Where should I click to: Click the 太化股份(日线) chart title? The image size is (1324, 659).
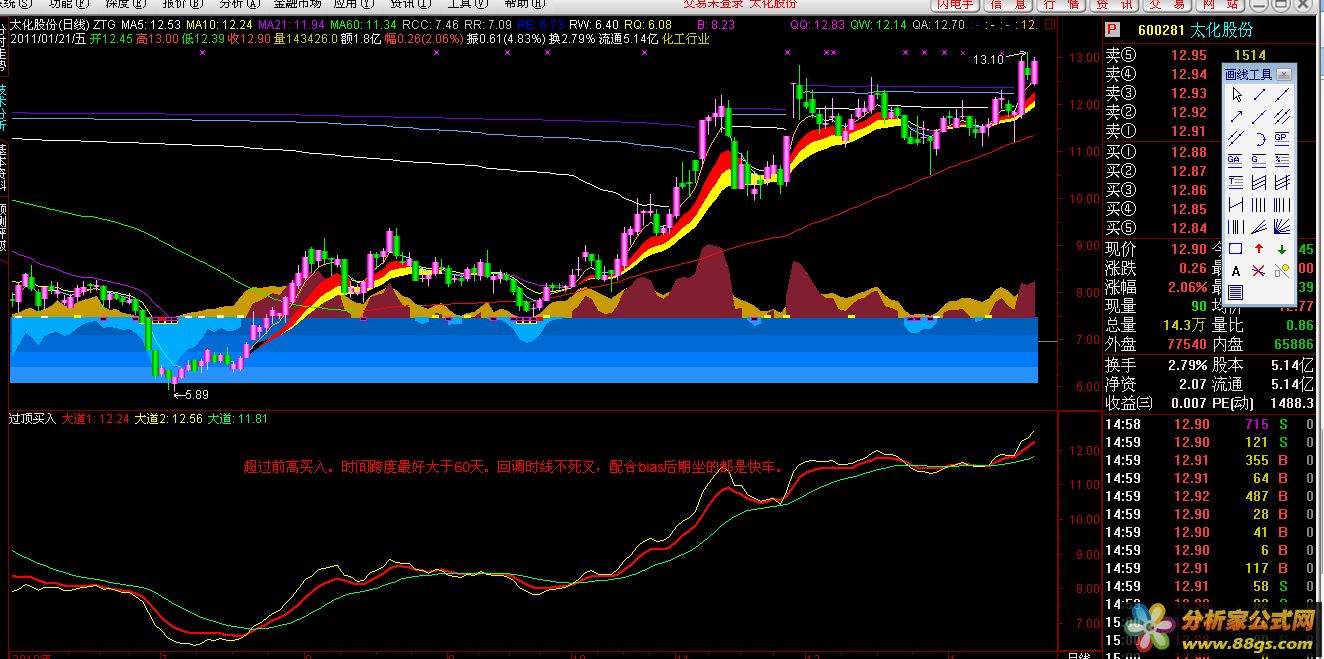(50, 24)
